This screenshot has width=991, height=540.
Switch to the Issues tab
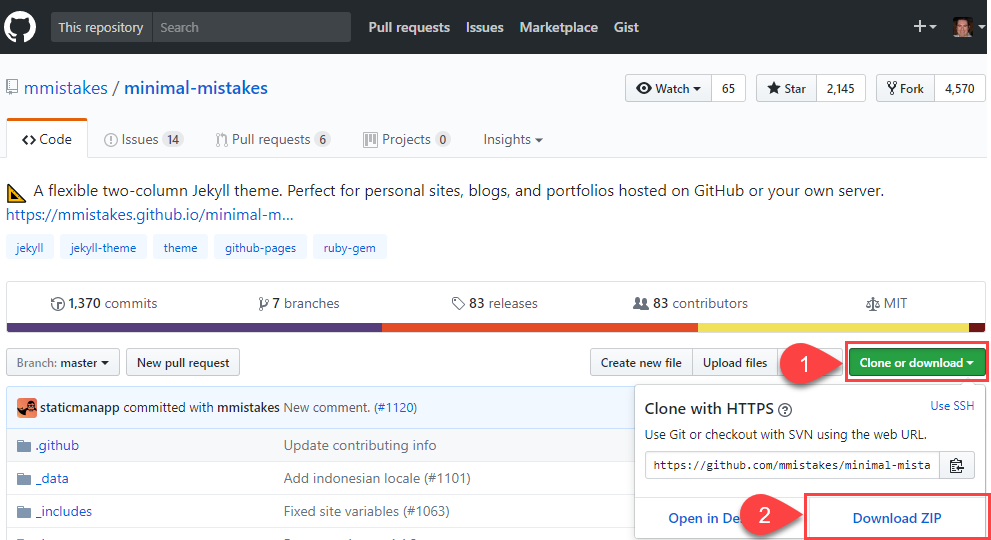tap(143, 140)
